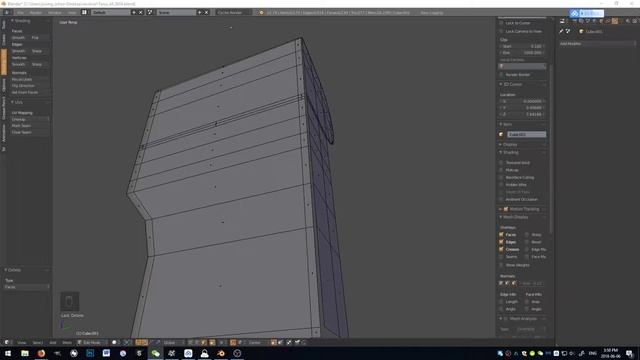Image resolution: width=640 pixels, height=360 pixels.
Task: Collapse the Mesh Display panel
Action: coord(513,217)
